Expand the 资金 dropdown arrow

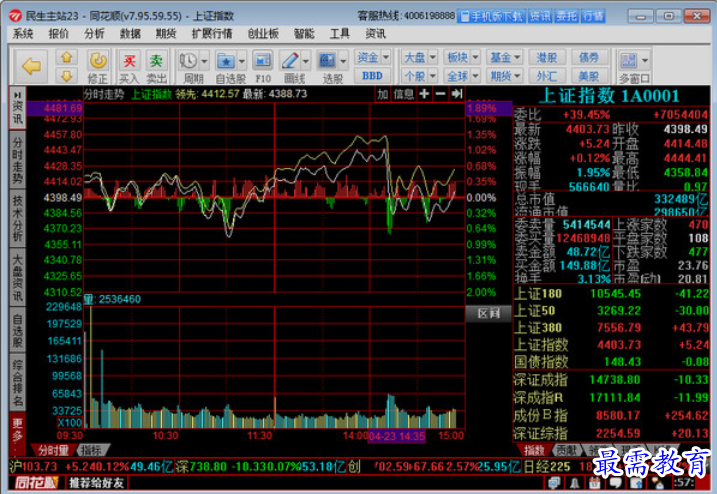pyautogui.click(x=386, y=57)
